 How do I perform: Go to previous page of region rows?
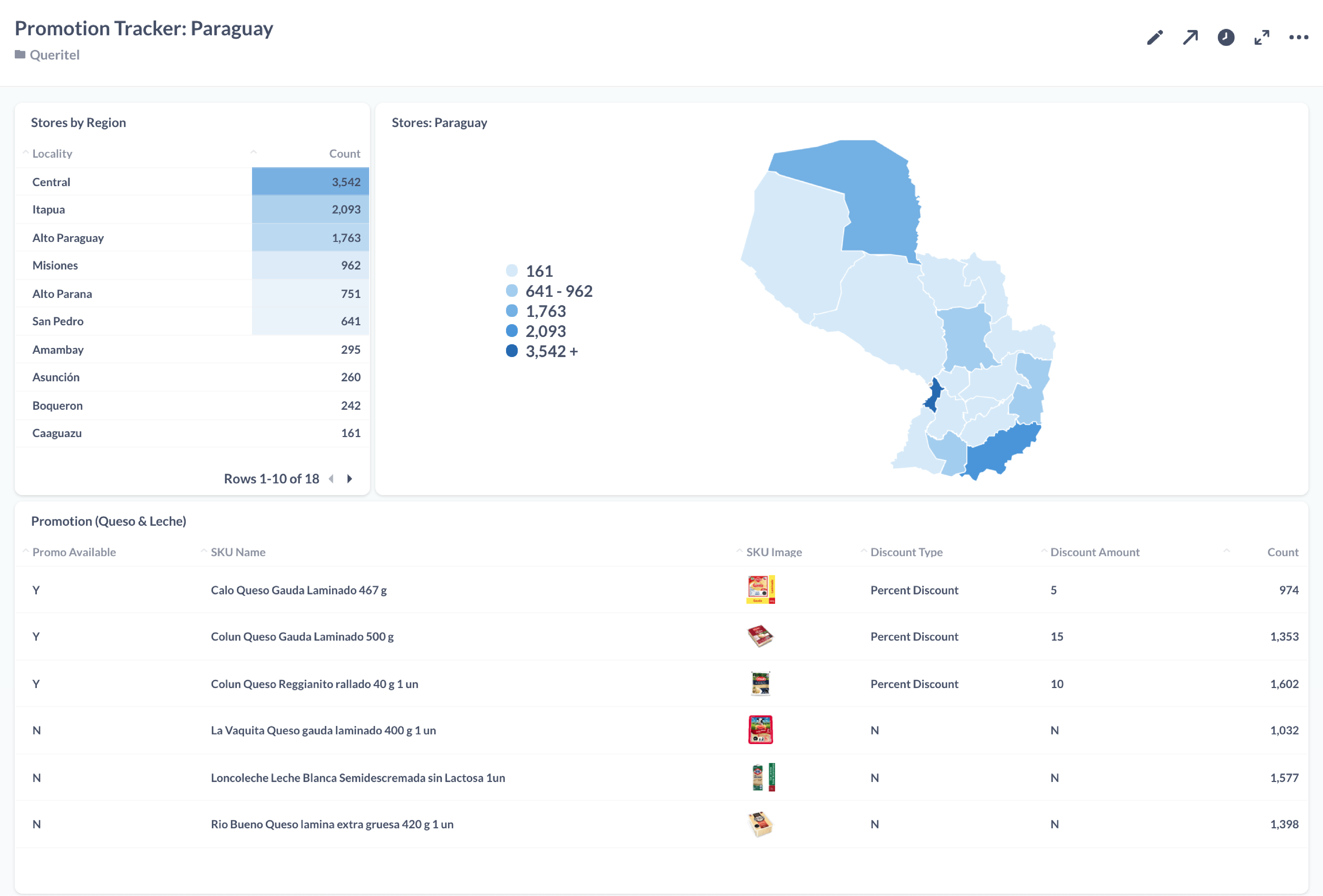tap(331, 479)
